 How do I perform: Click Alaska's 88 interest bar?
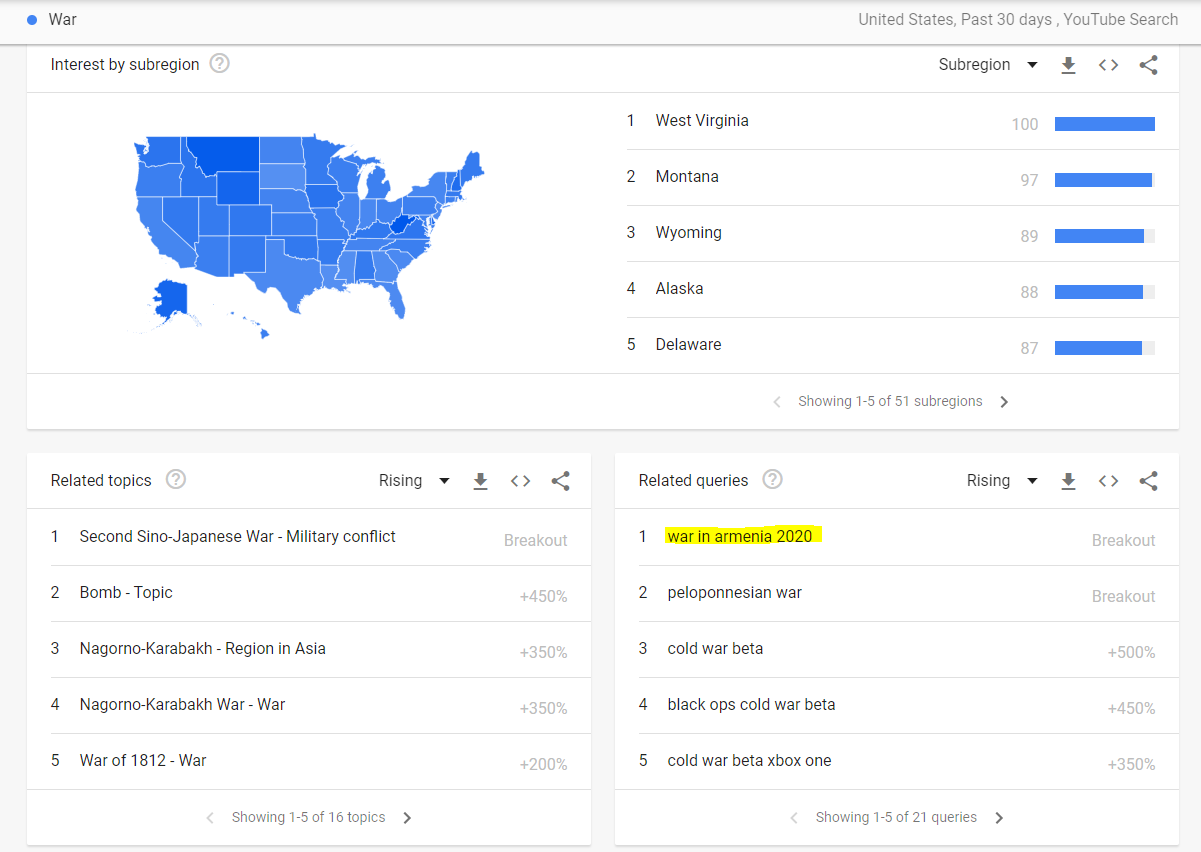pyautogui.click(x=1105, y=292)
